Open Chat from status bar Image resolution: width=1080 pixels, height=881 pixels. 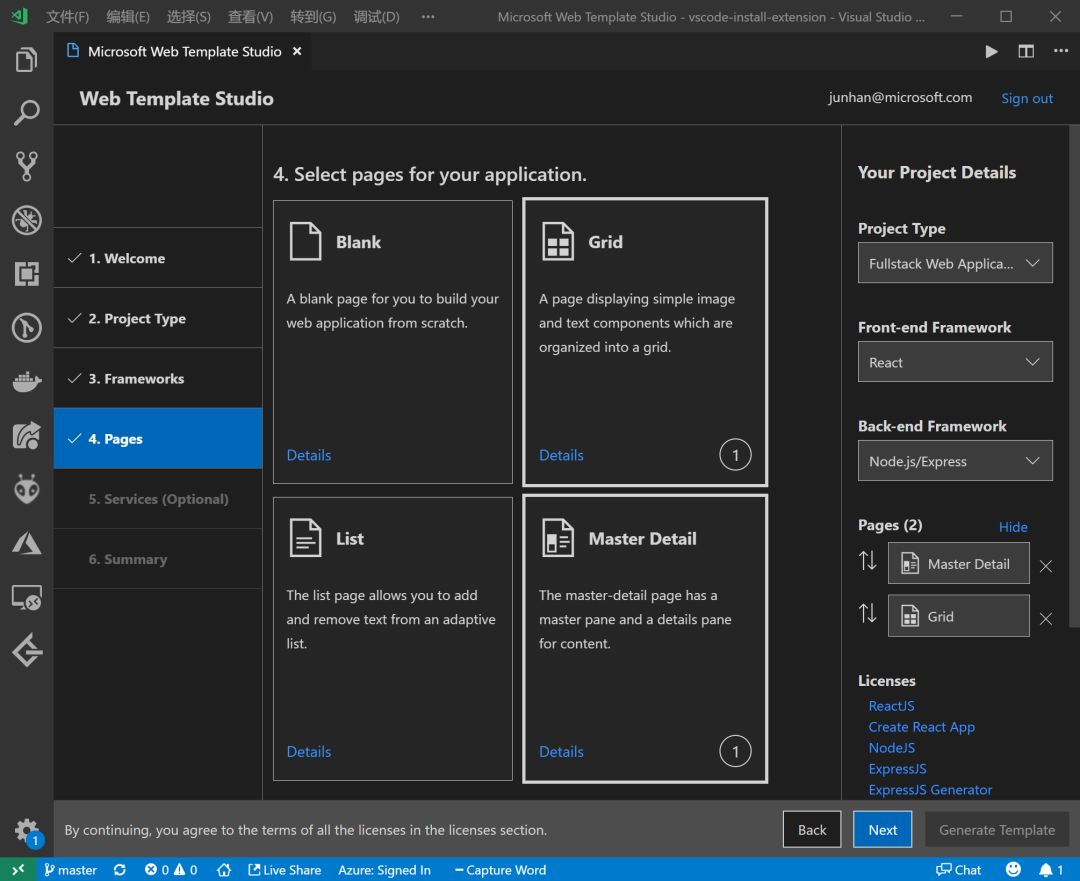[958, 870]
